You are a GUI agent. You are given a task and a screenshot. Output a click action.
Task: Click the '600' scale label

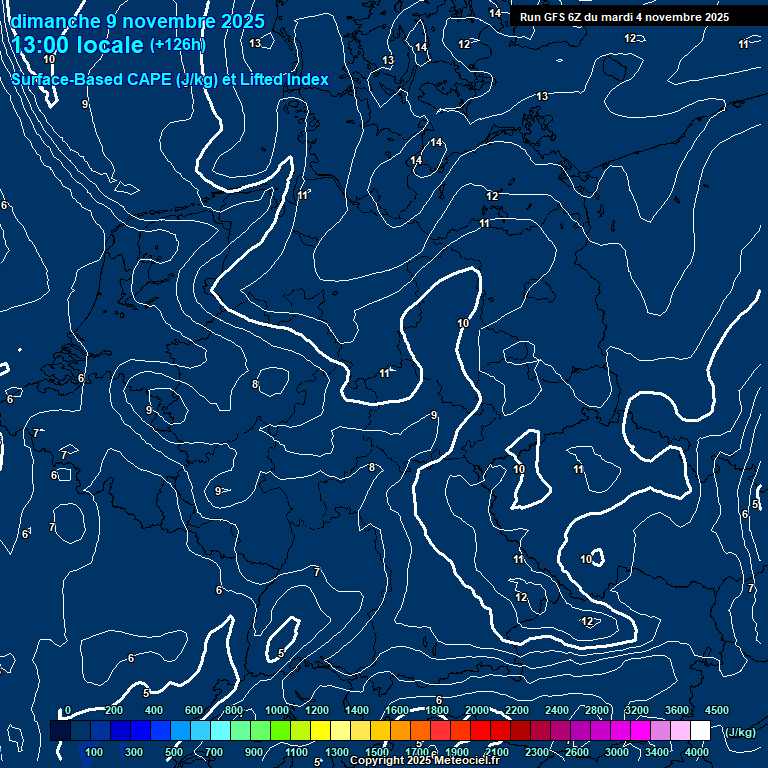[x=193, y=710]
